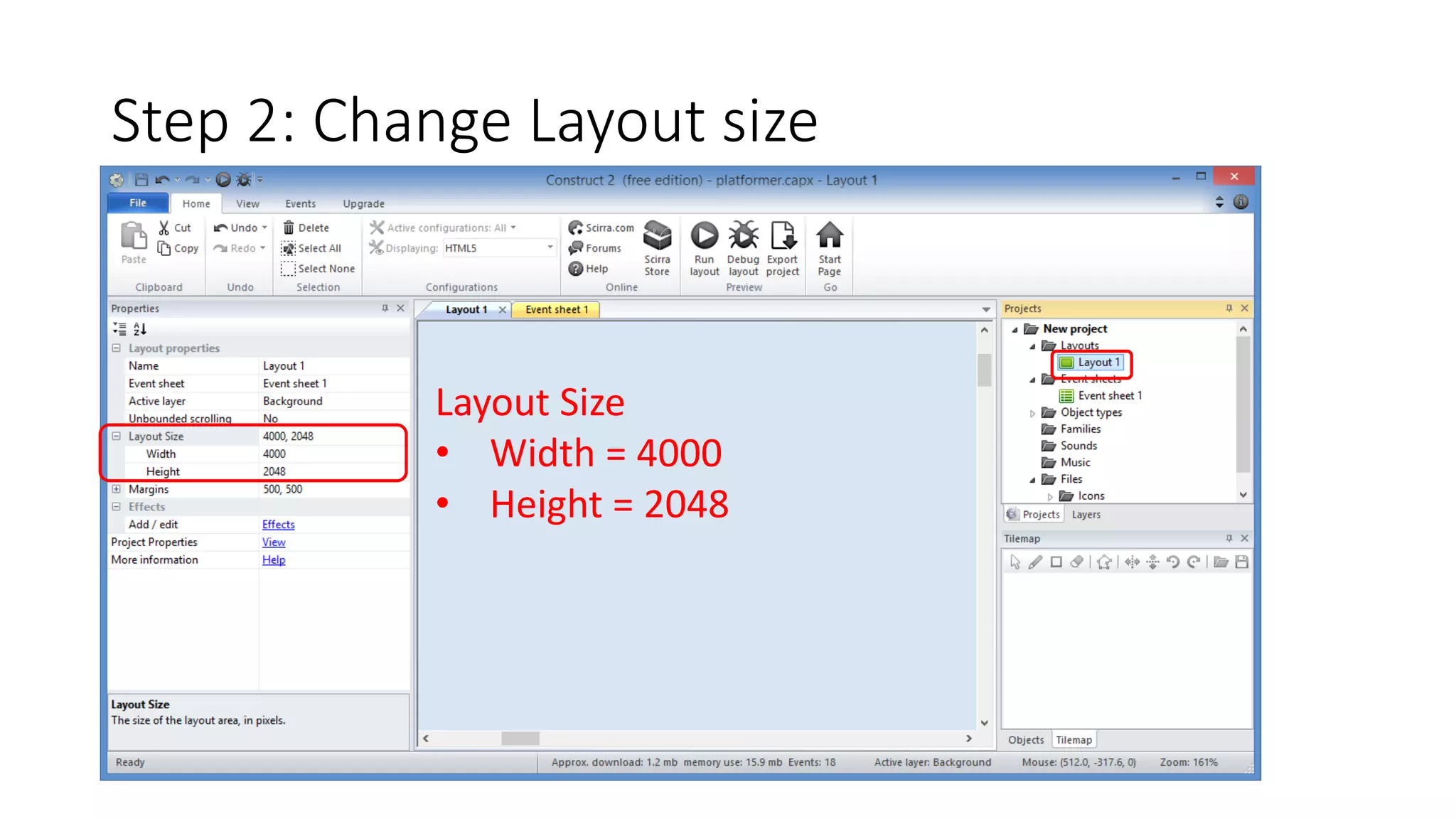Click the Run layout button
Screen dimensions: 1456x819
705,248
